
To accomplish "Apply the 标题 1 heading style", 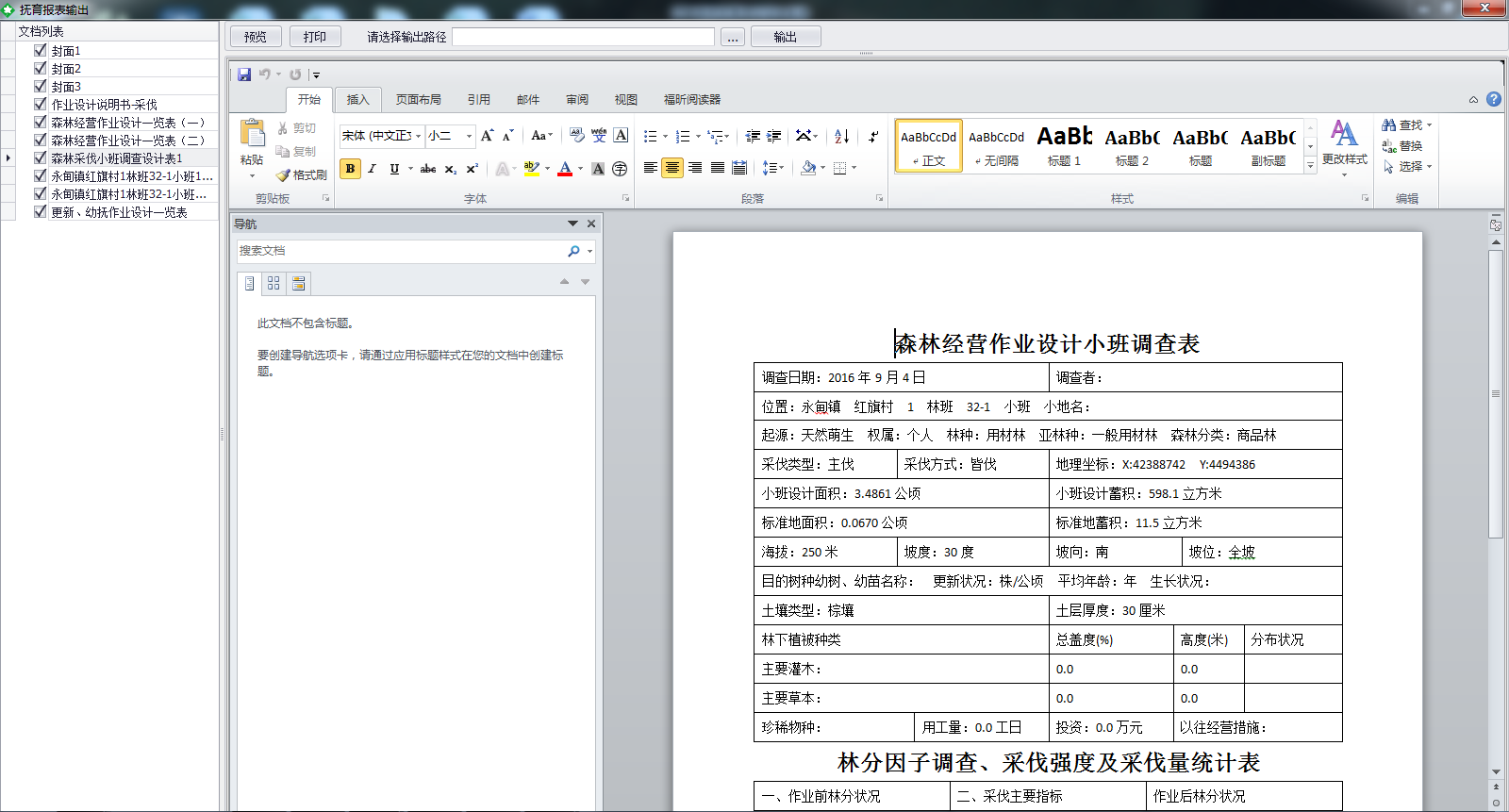I will [1065, 146].
